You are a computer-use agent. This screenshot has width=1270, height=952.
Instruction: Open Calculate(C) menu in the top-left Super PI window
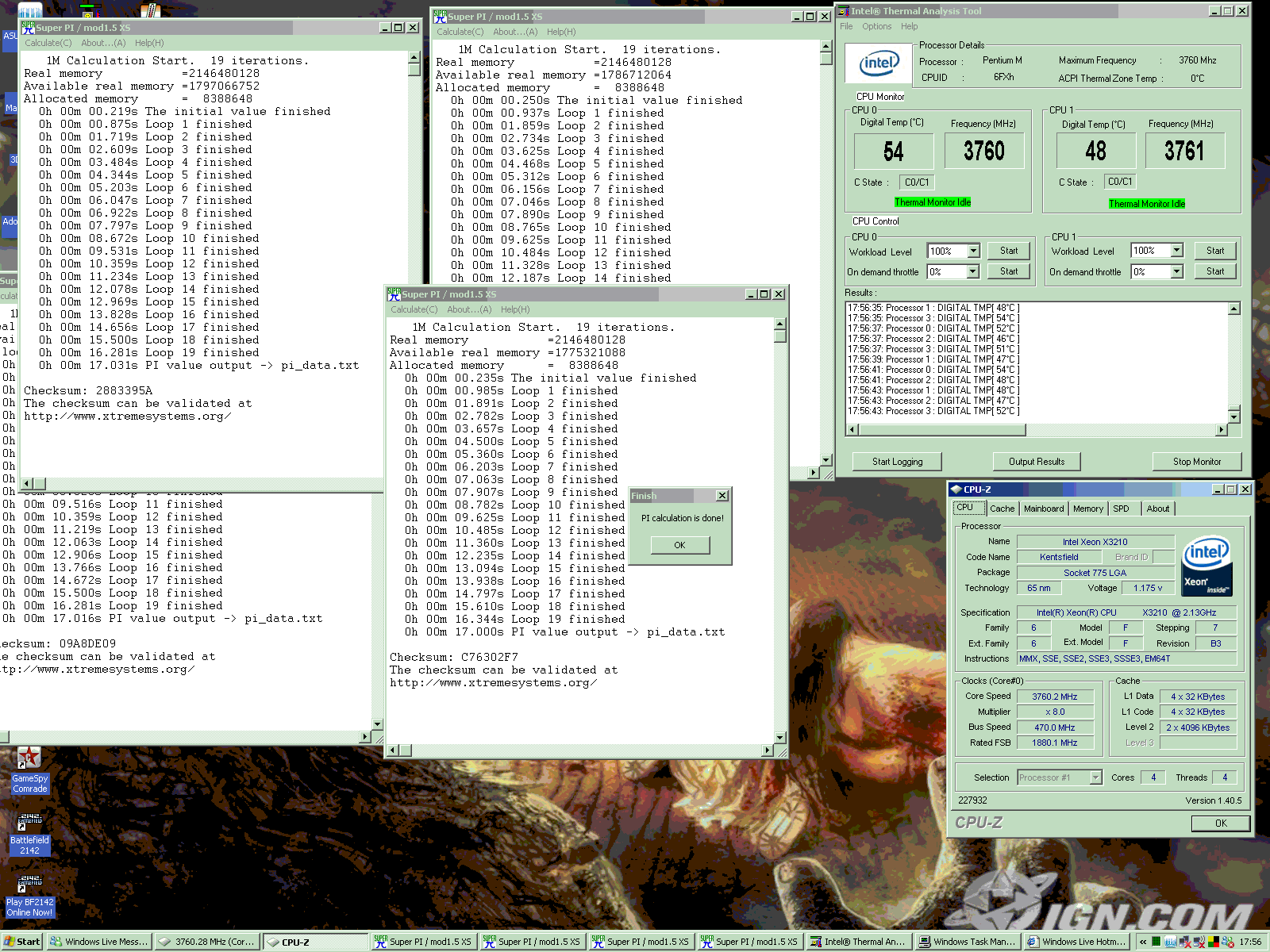[x=48, y=43]
